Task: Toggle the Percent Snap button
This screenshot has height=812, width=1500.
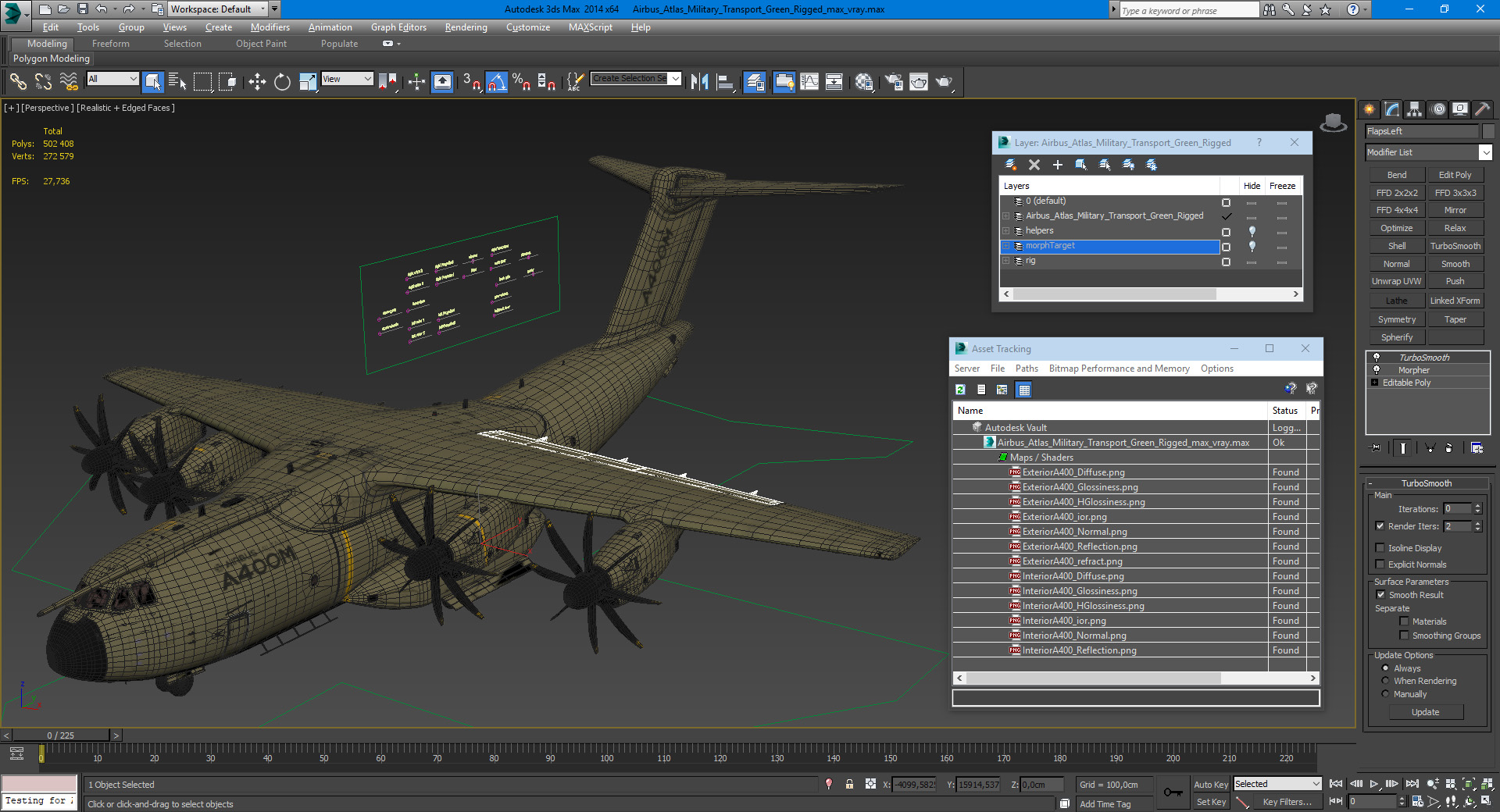Action: coord(521,81)
